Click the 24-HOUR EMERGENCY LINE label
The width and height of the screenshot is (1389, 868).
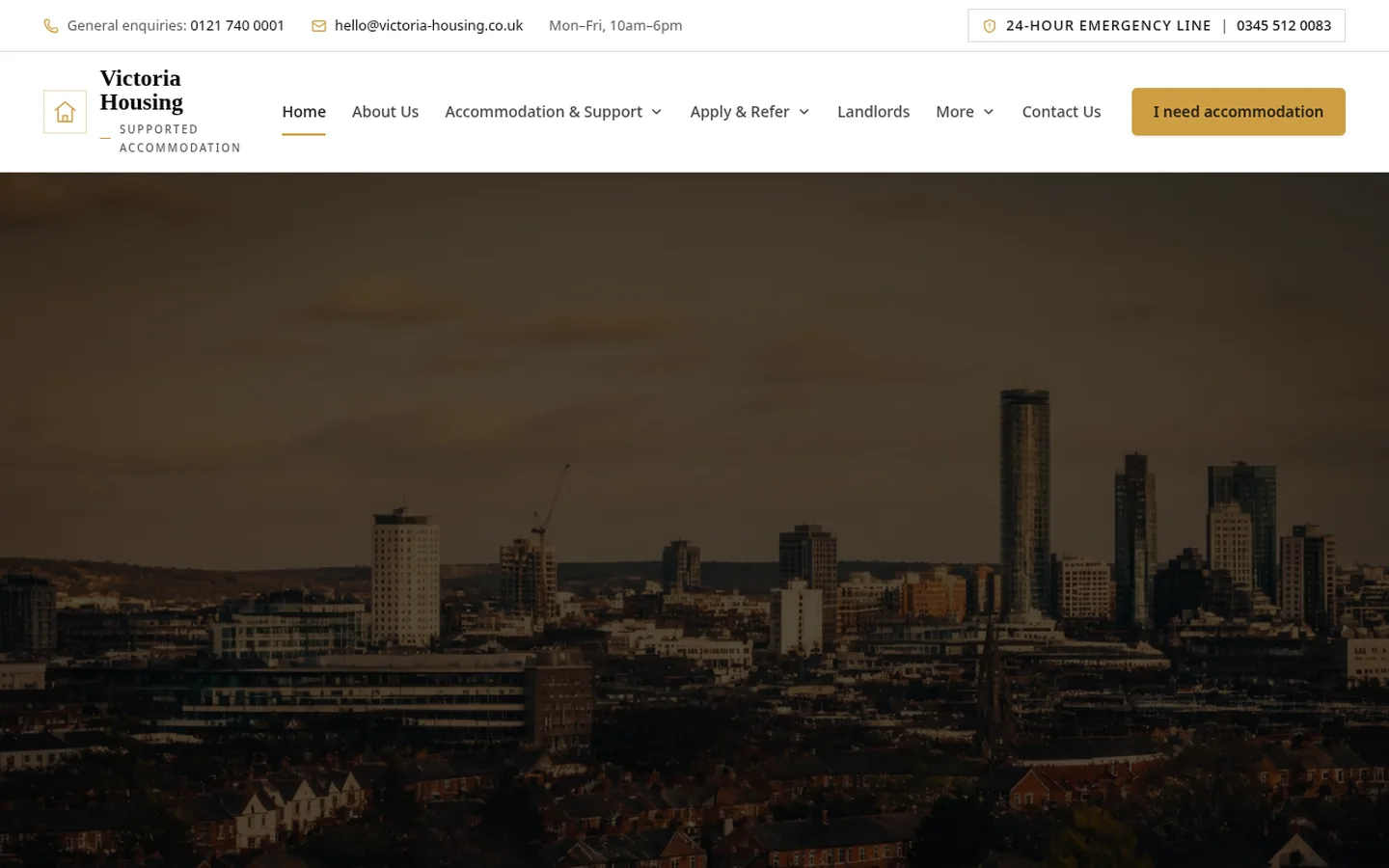pyautogui.click(x=1108, y=26)
